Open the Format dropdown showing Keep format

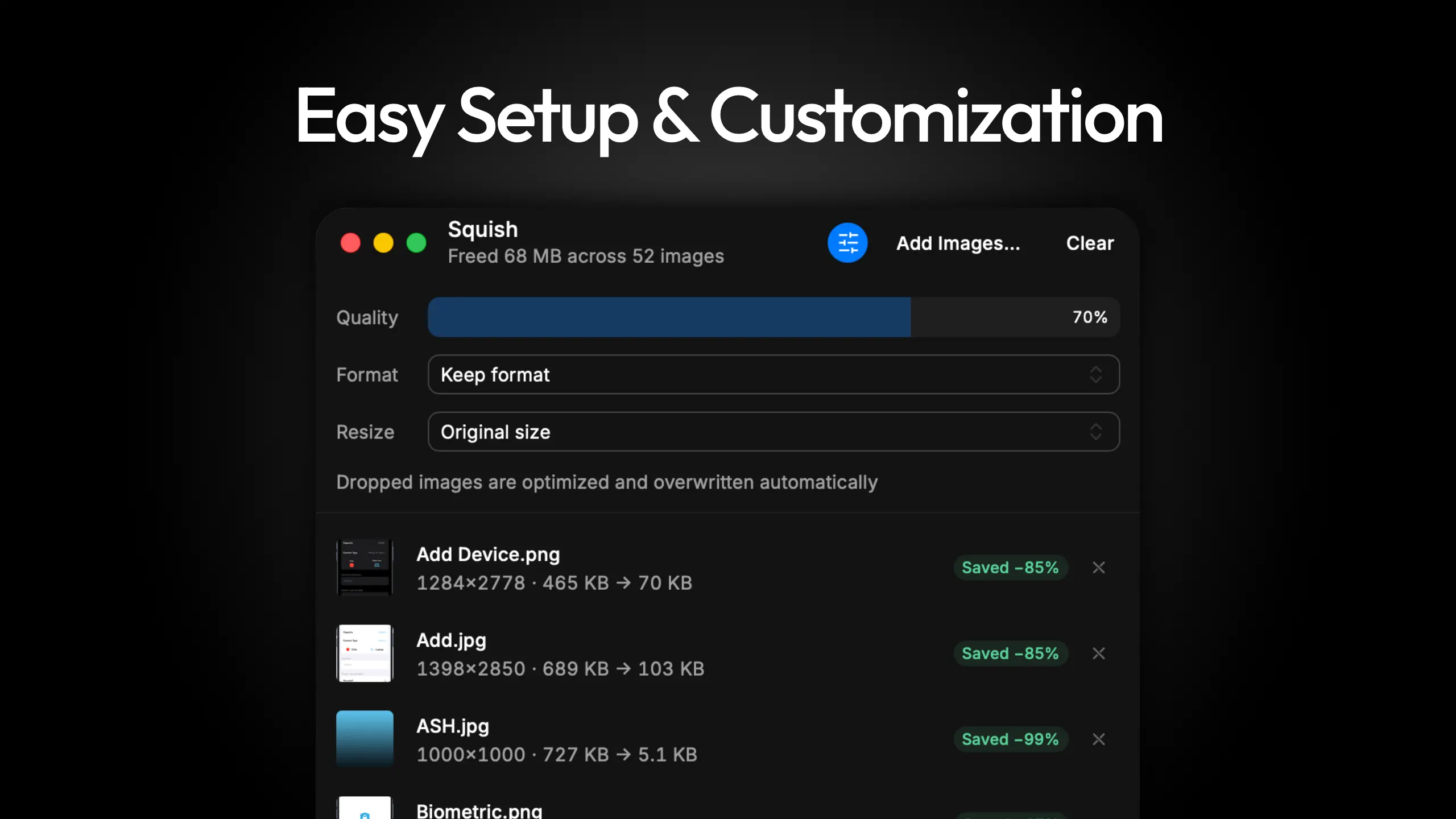tap(773, 375)
